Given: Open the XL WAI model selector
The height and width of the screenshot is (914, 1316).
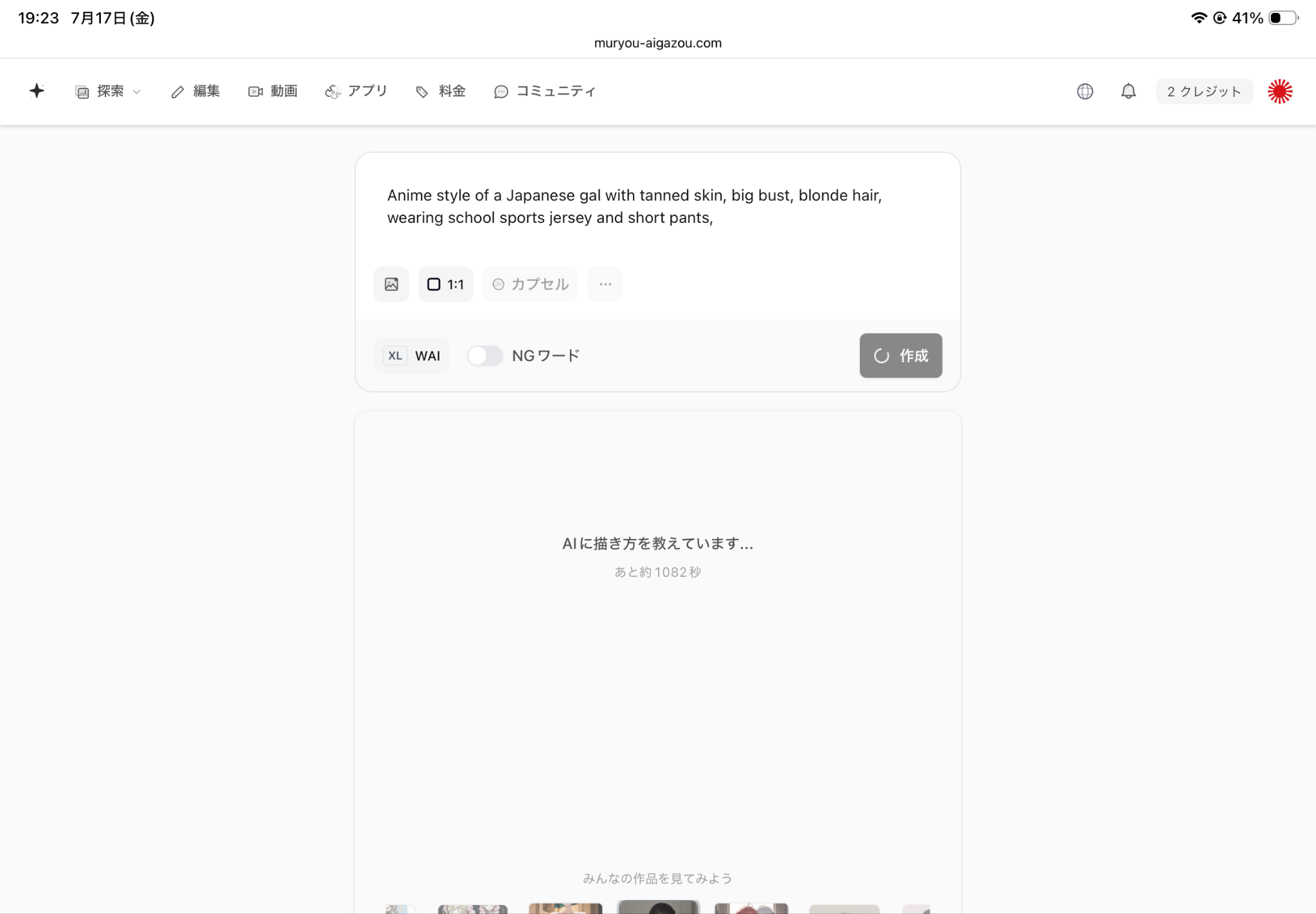Looking at the screenshot, I should pyautogui.click(x=411, y=355).
